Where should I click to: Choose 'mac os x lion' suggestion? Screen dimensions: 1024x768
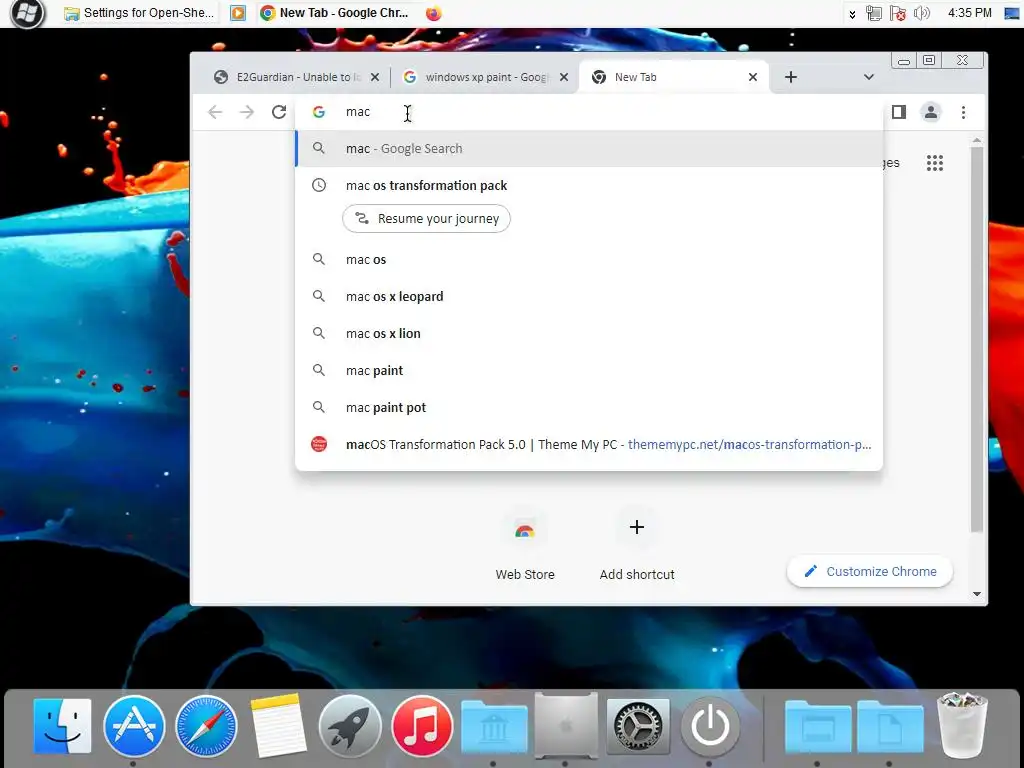pos(589,333)
